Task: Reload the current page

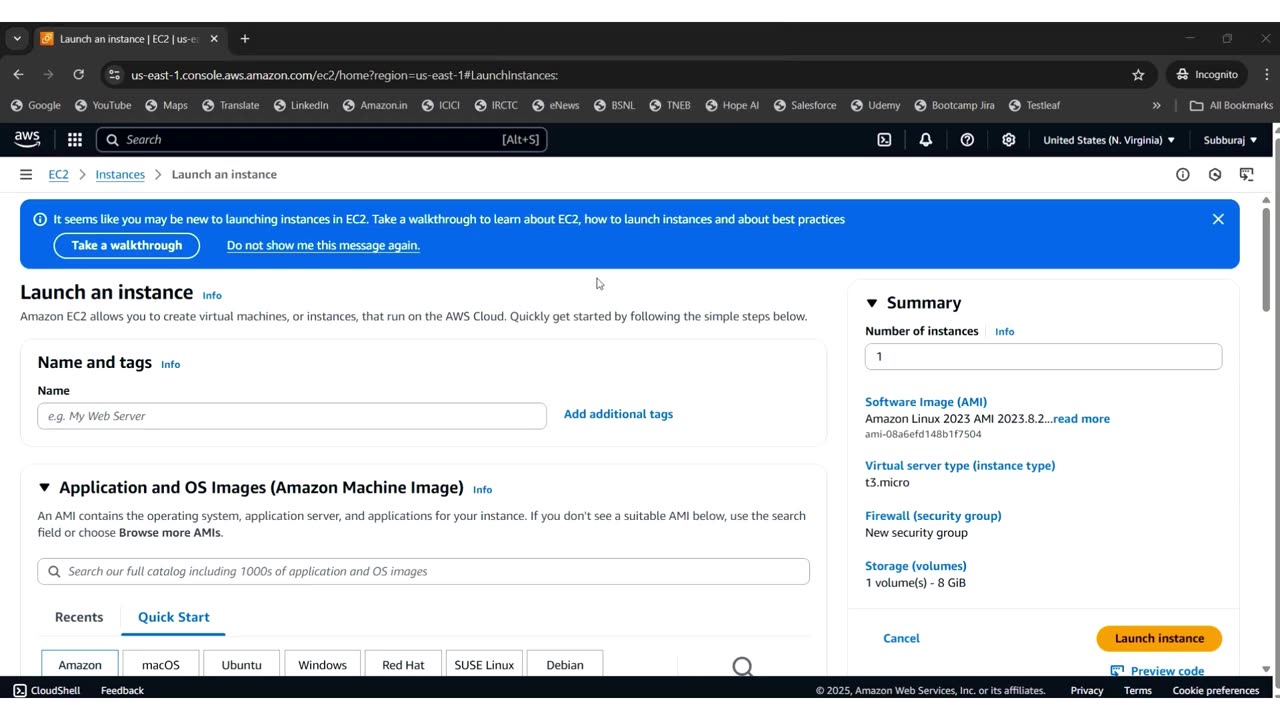Action: point(79,74)
